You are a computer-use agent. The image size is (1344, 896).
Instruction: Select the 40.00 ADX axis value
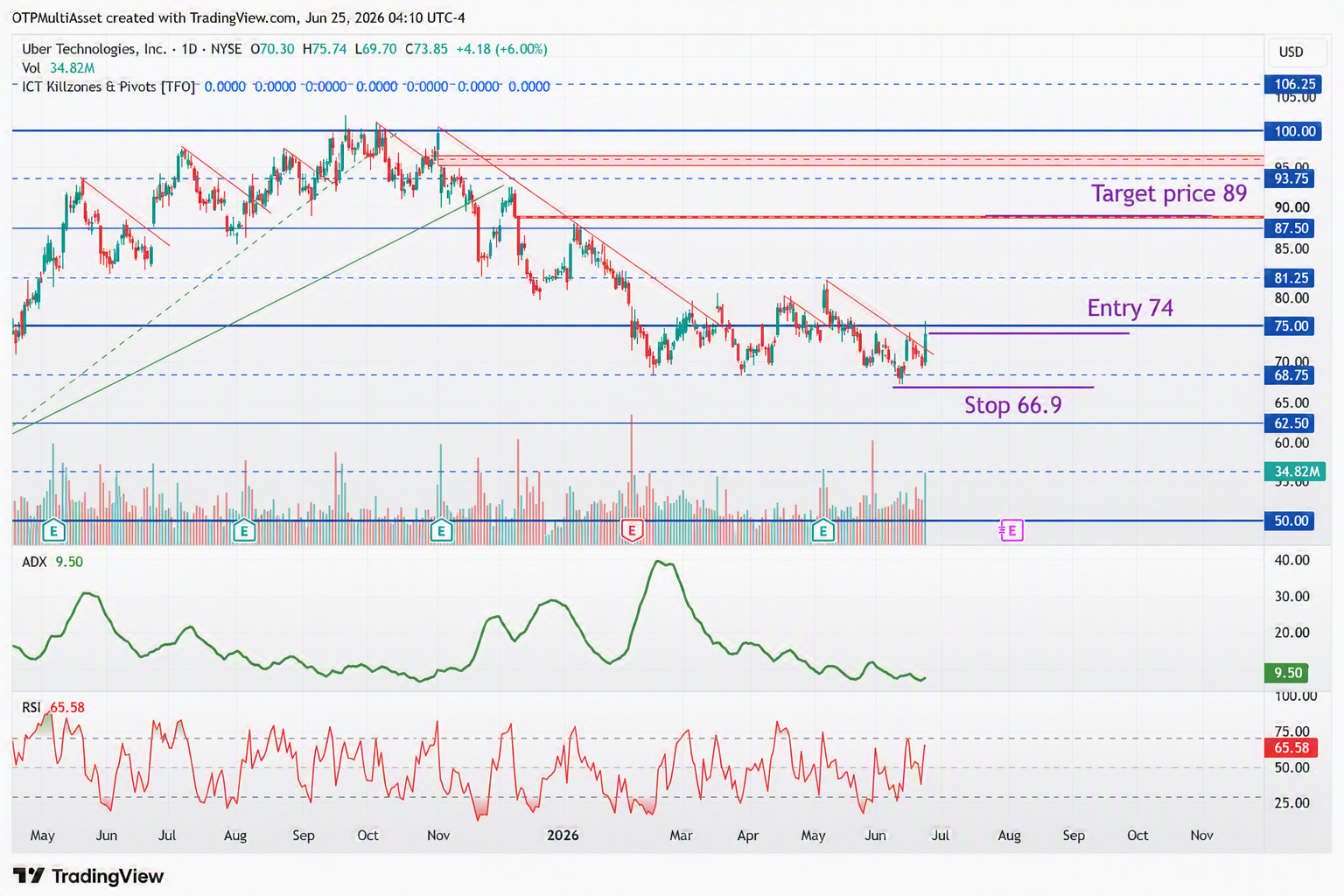pyautogui.click(x=1292, y=560)
